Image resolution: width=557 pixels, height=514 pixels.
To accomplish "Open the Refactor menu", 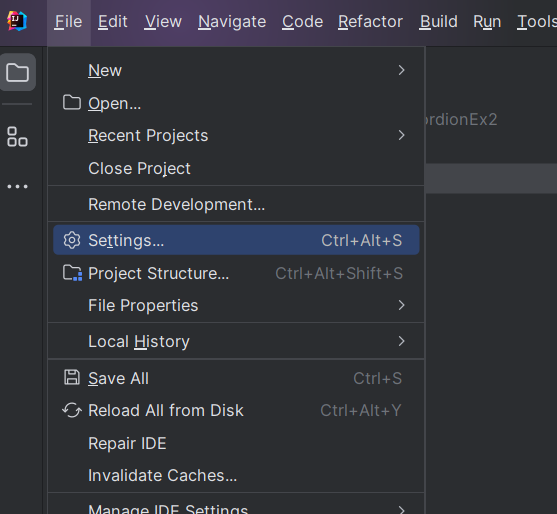I will point(370,22).
